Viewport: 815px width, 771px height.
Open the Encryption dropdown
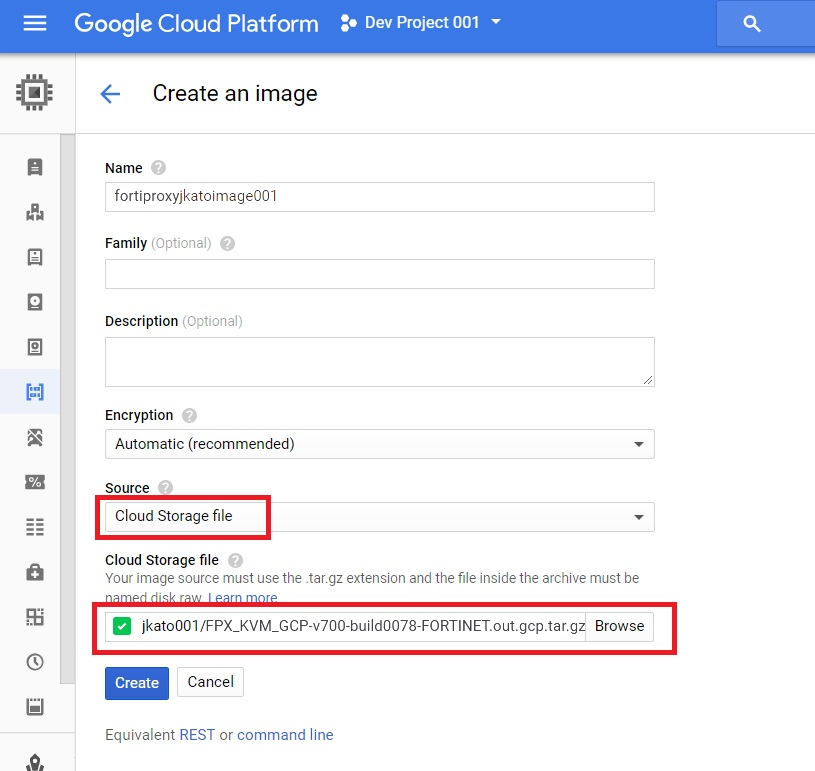(378, 444)
